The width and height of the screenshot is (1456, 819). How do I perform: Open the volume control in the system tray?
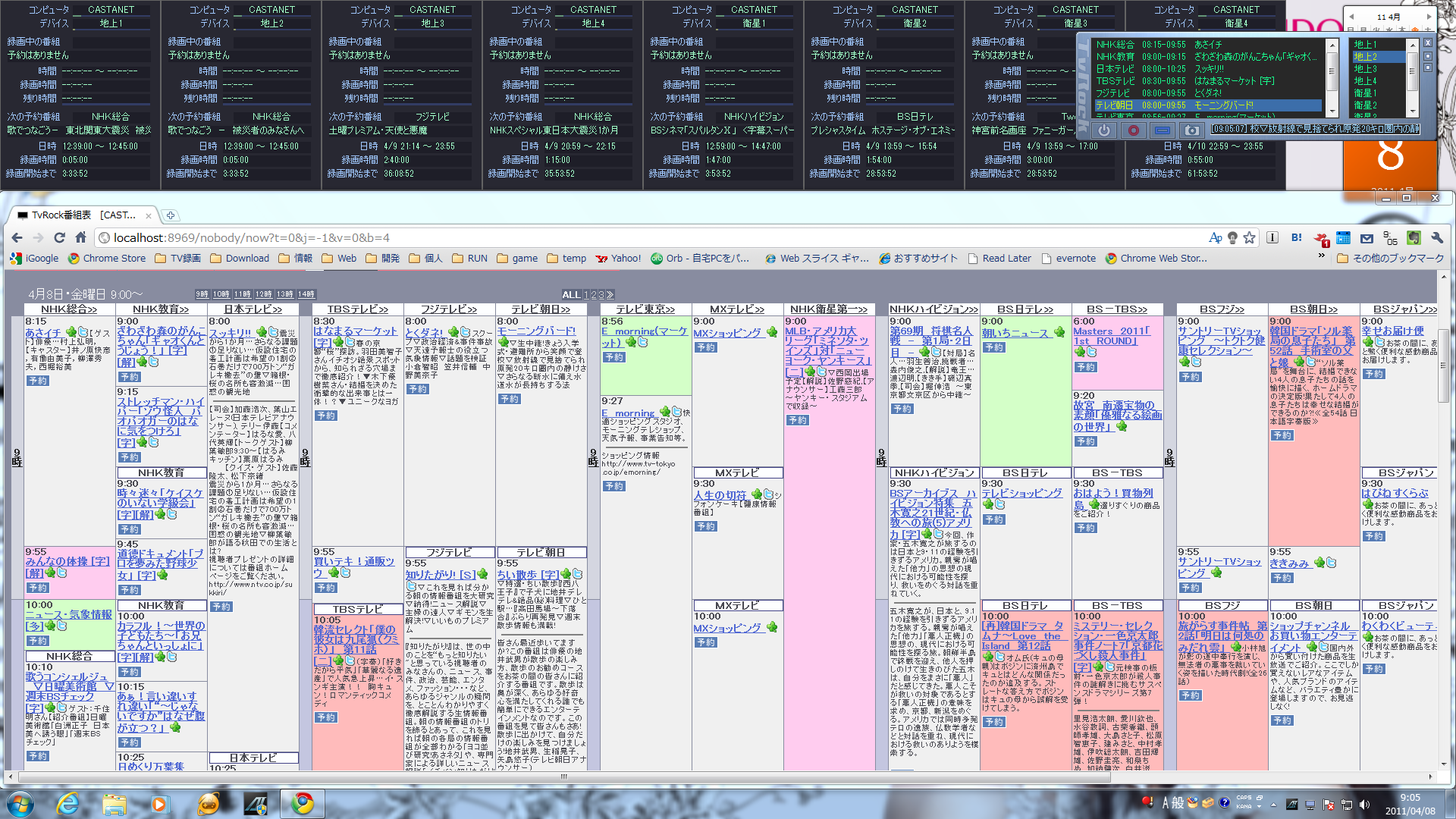point(1364,804)
